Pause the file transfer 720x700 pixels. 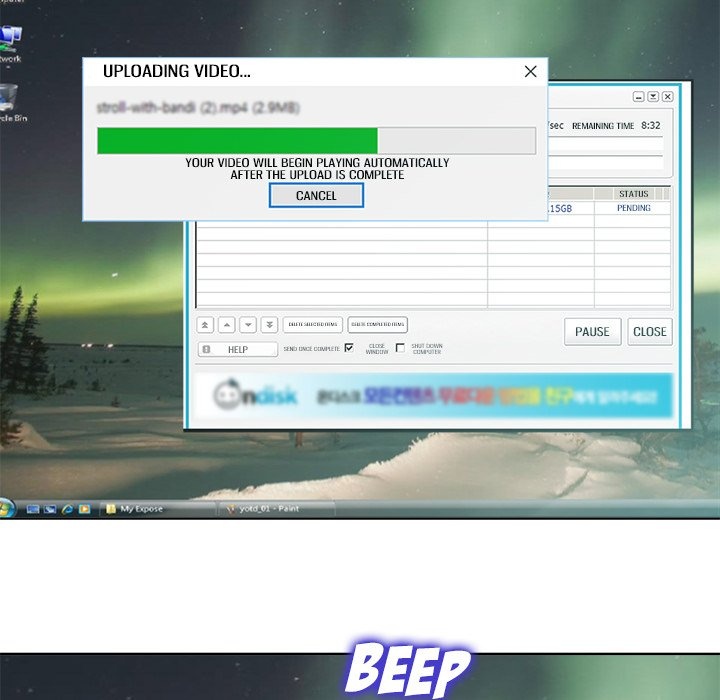click(592, 332)
